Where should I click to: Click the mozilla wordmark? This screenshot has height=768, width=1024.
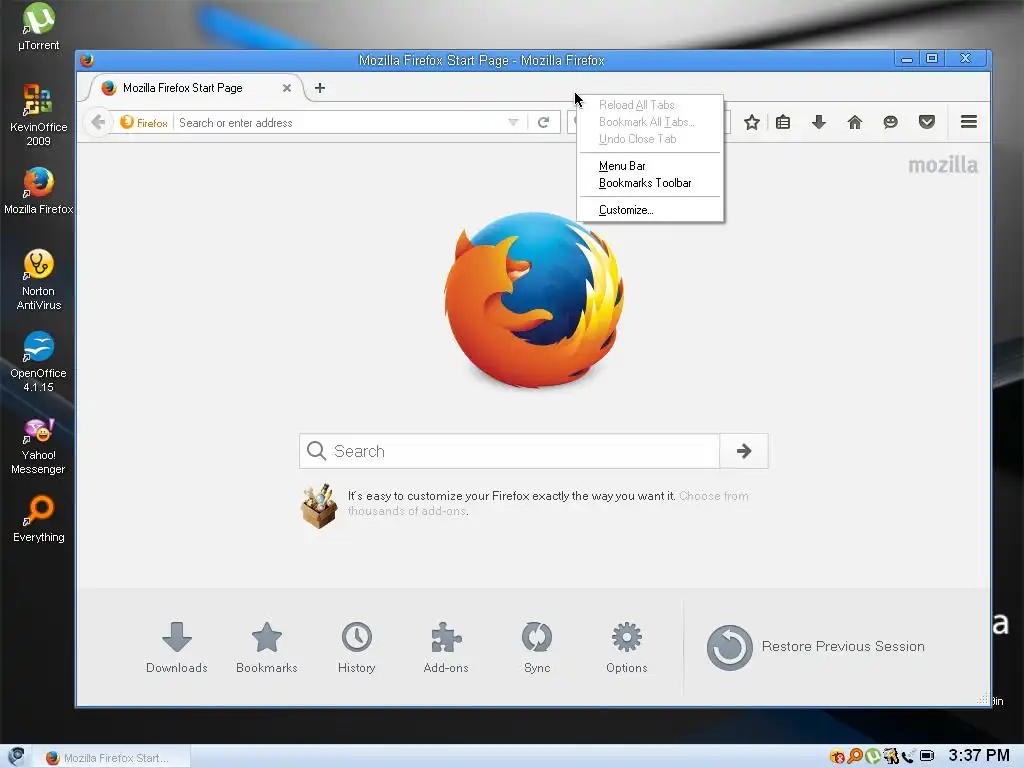point(942,165)
